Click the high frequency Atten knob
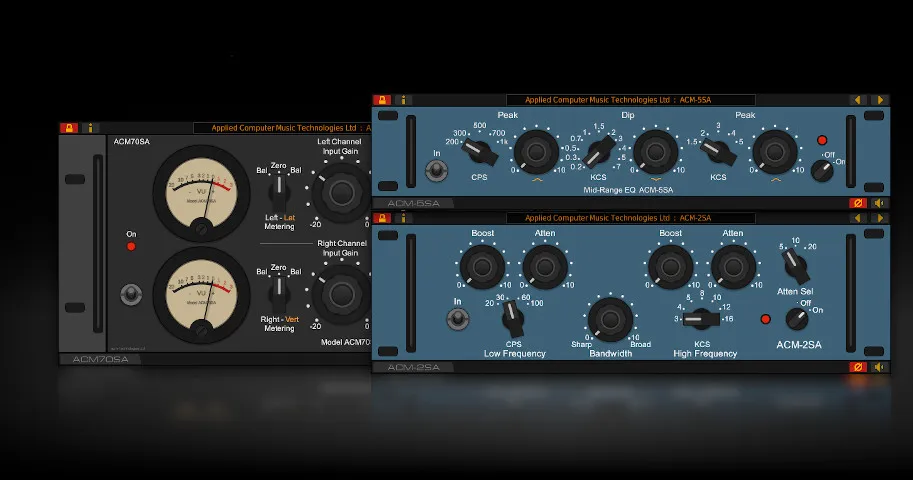 [x=733, y=267]
